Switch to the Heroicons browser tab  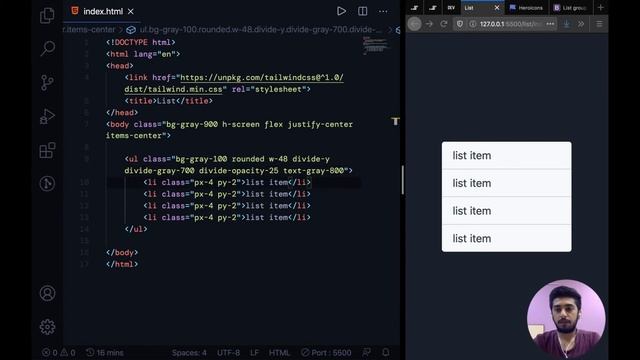pos(526,8)
